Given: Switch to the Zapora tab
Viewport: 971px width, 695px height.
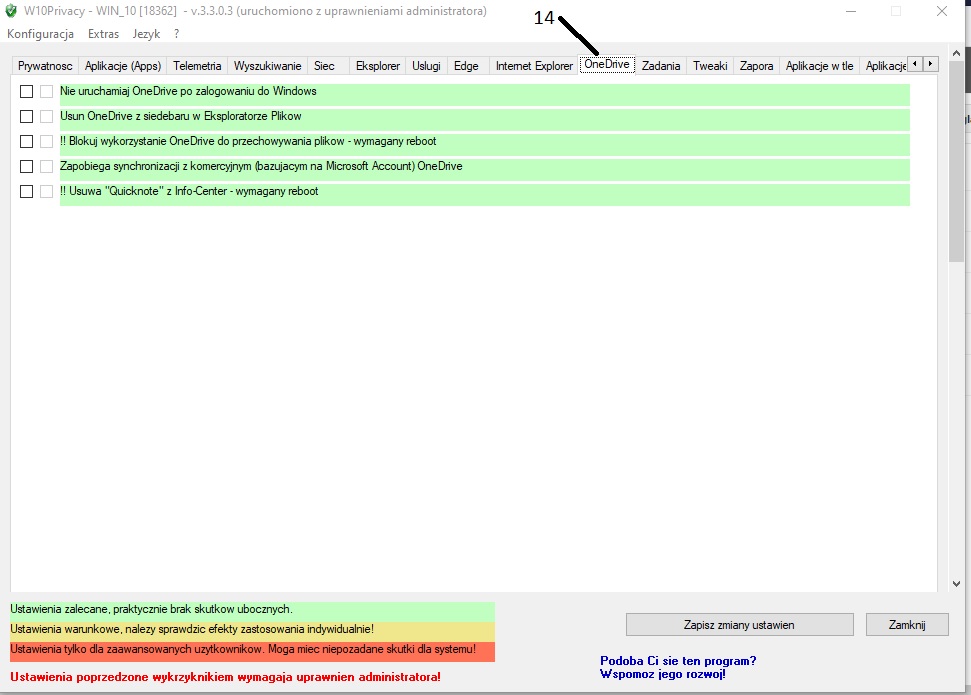Looking at the screenshot, I should coord(757,66).
